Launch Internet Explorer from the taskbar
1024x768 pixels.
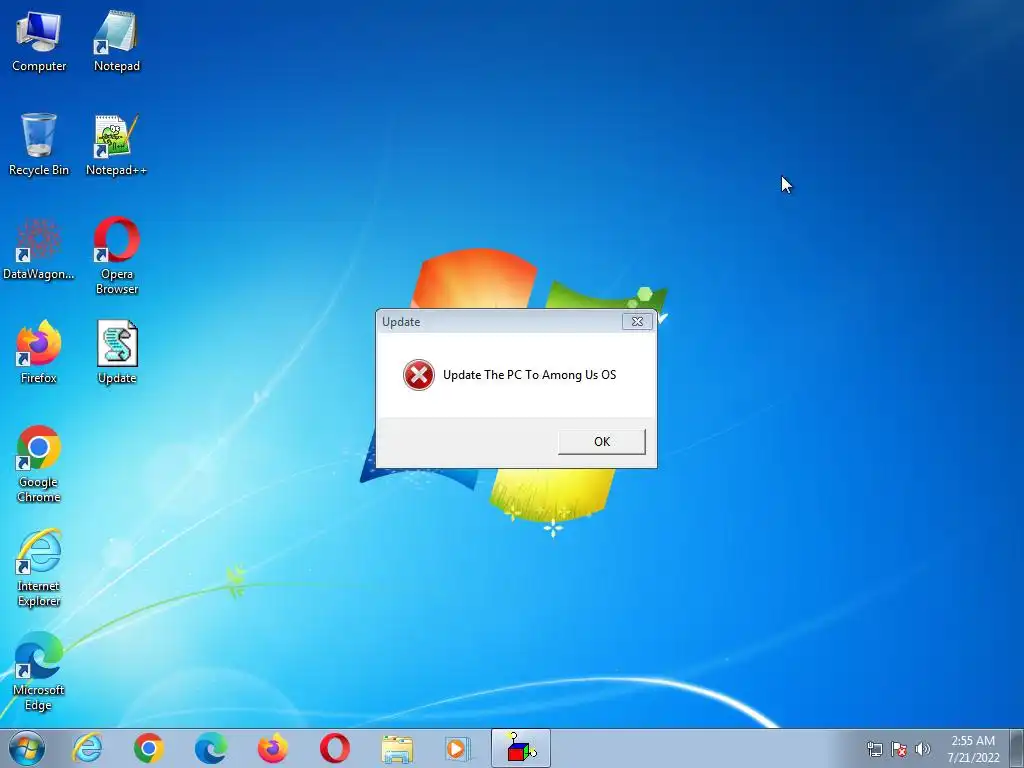[88, 748]
